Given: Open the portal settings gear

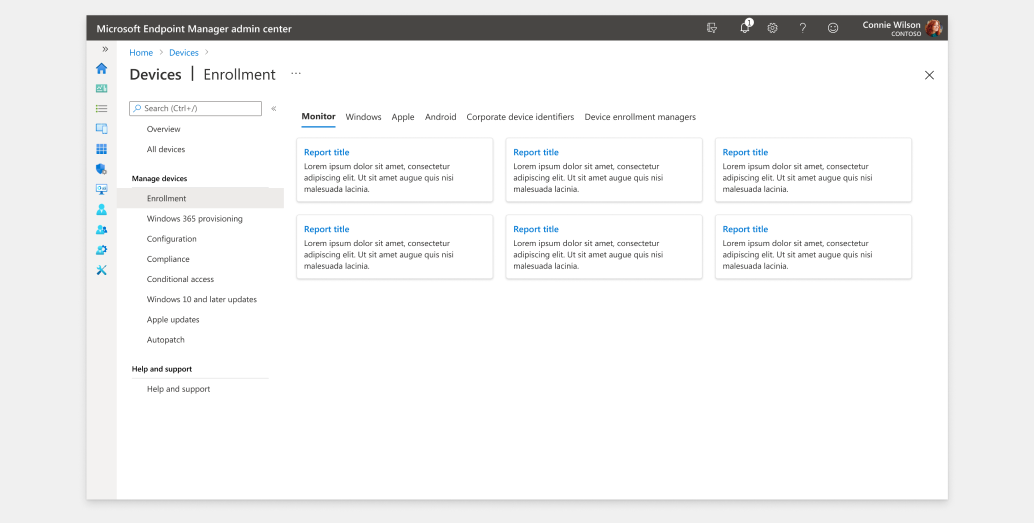Looking at the screenshot, I should click(772, 28).
